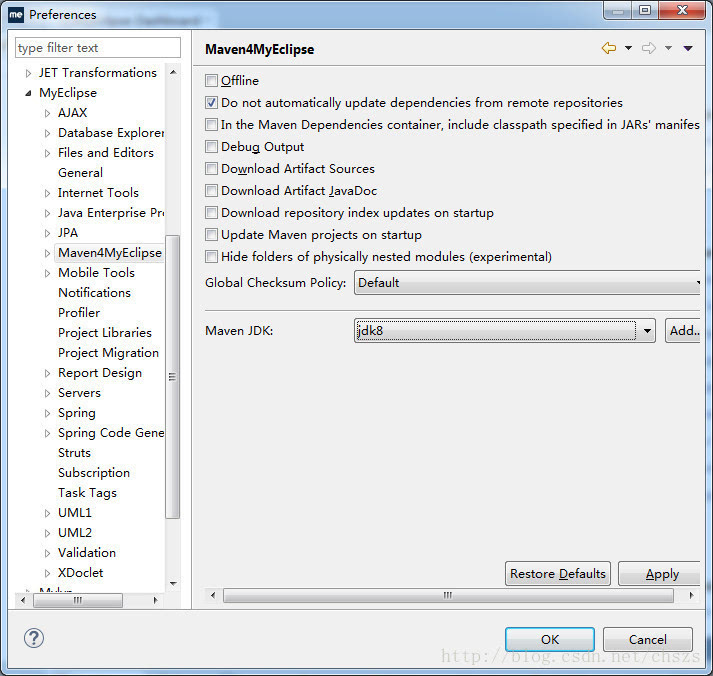
Task: Open the Global Checksum Policy dropdown
Action: pyautogui.click(x=527, y=283)
